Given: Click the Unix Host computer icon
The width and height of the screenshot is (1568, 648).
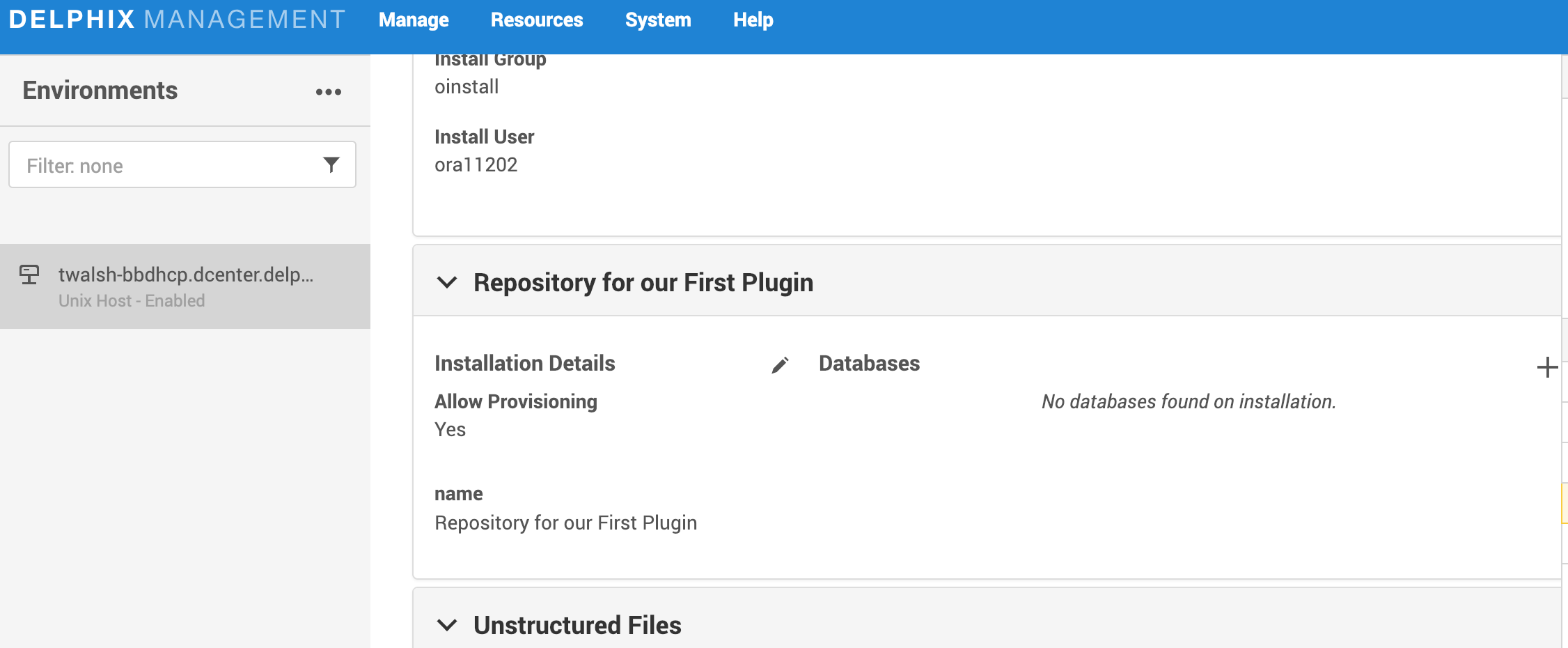Looking at the screenshot, I should coord(29,276).
